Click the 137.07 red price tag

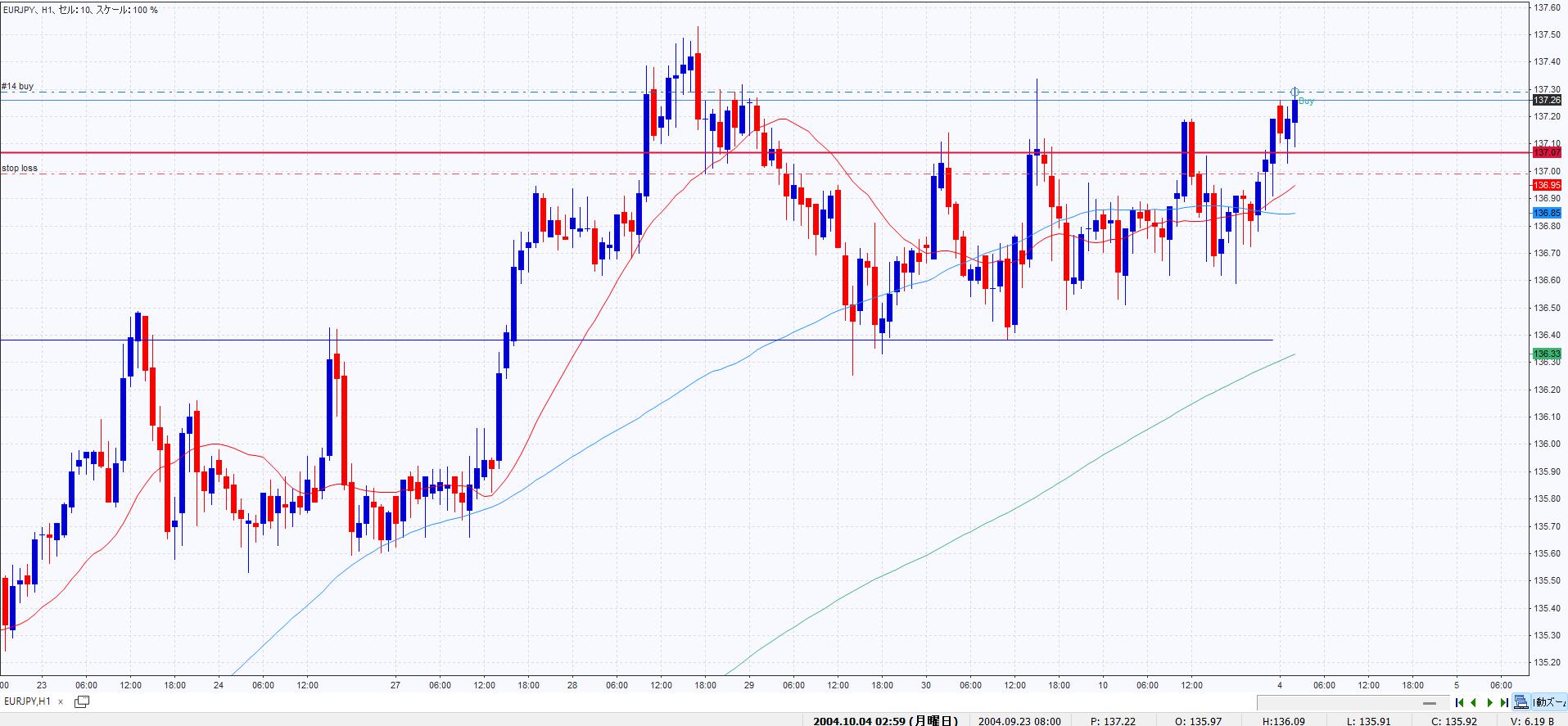click(x=1546, y=152)
